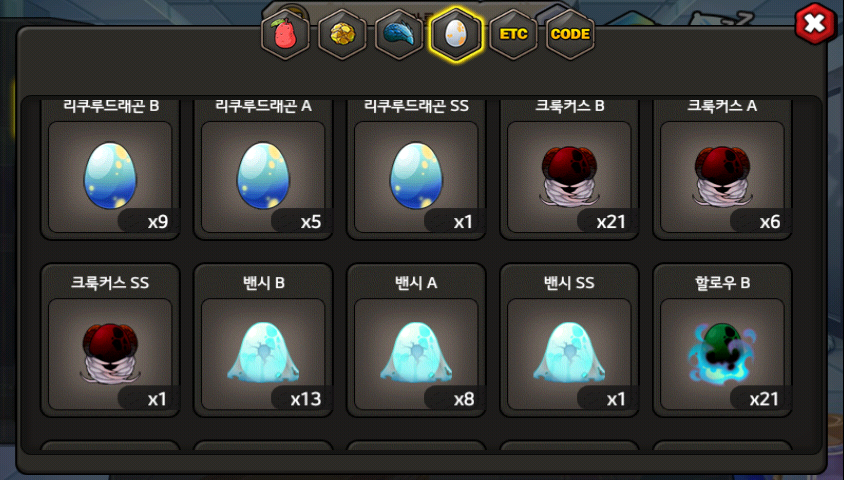Open the CODE tab
Screen dimensions: 844x480
571,34
